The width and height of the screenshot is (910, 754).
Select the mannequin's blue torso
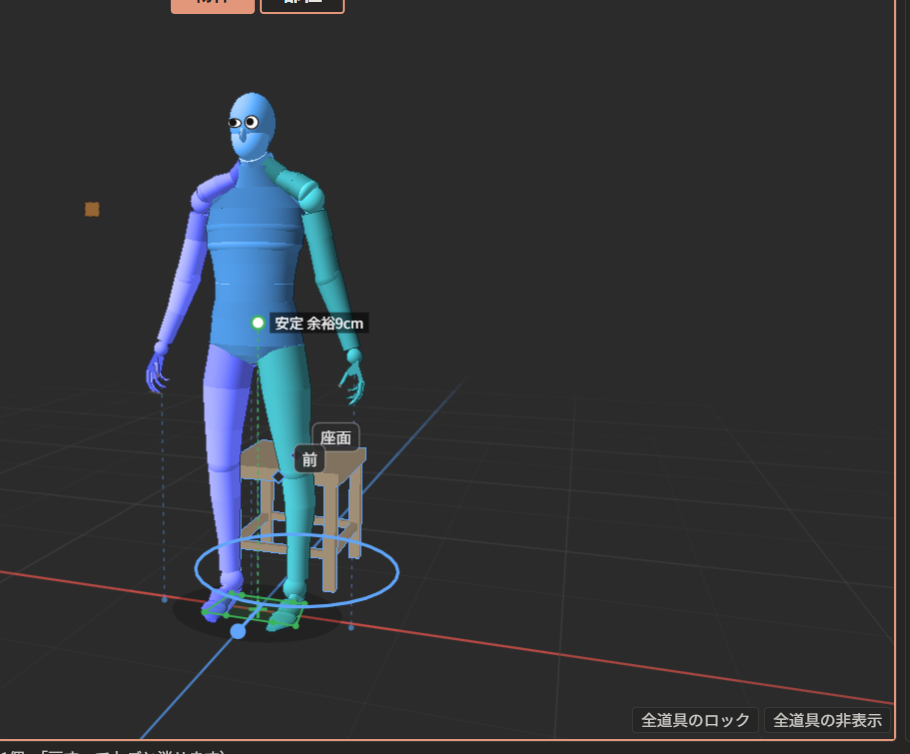pos(255,261)
